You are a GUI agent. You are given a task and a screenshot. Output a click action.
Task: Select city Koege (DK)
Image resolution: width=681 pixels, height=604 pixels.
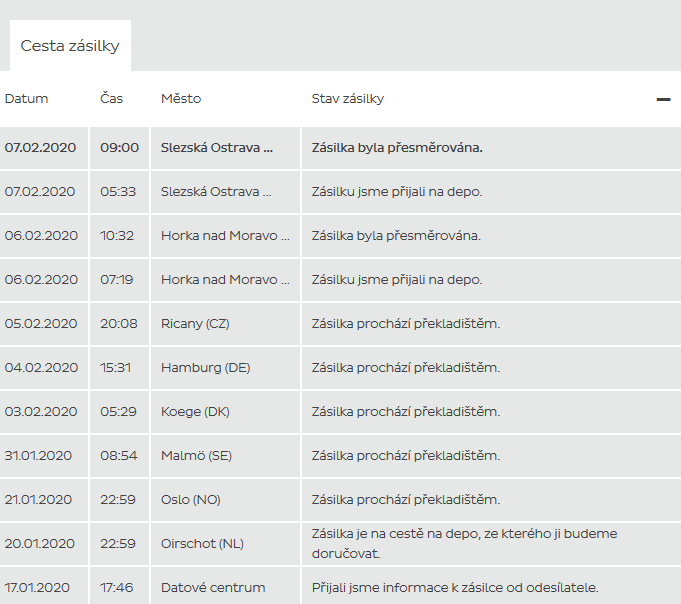[195, 412]
